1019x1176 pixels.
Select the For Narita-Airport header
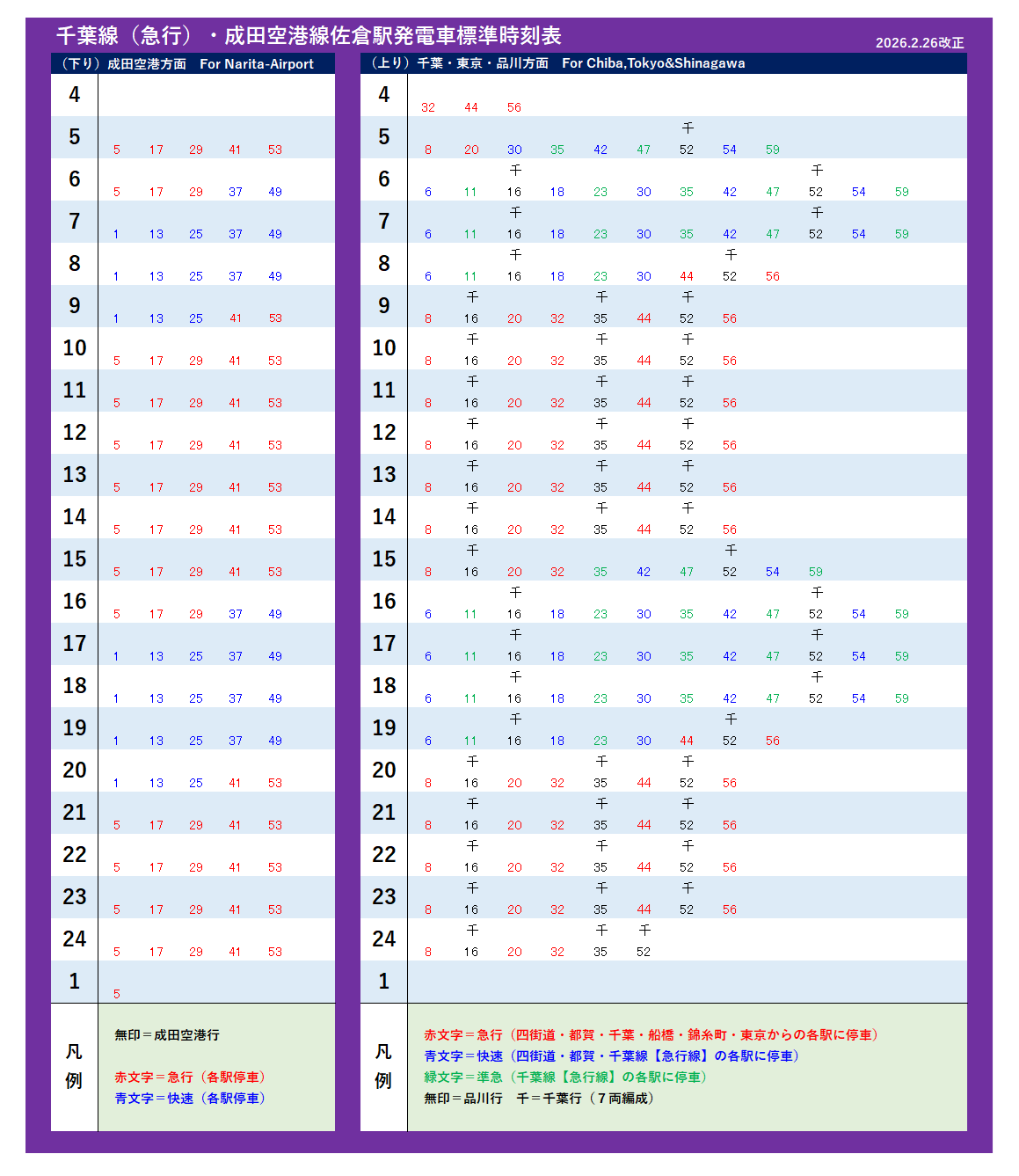pyautogui.click(x=256, y=64)
